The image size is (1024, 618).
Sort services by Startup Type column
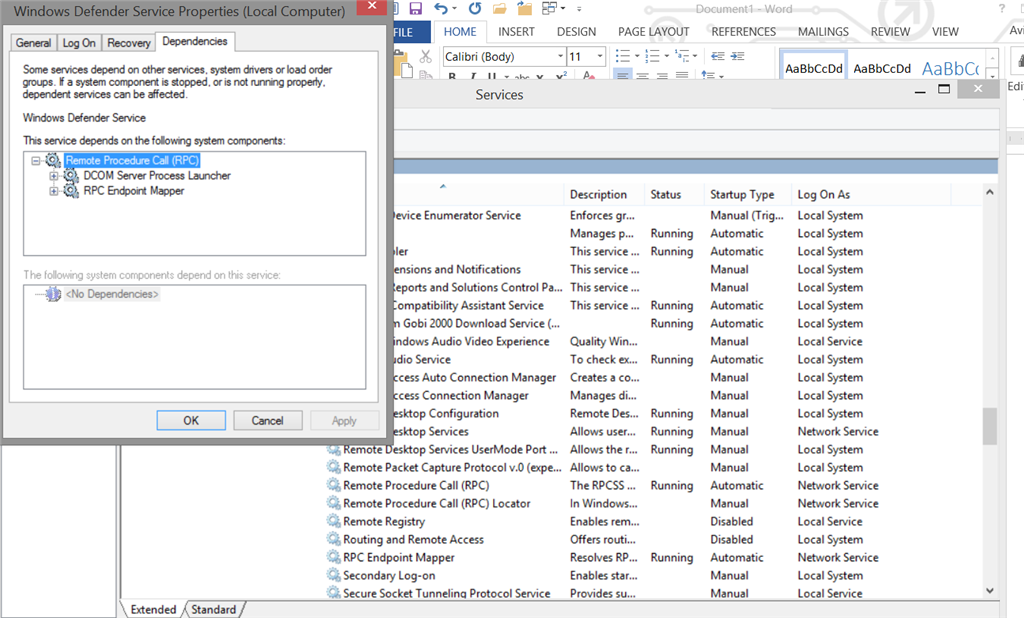tap(742, 195)
